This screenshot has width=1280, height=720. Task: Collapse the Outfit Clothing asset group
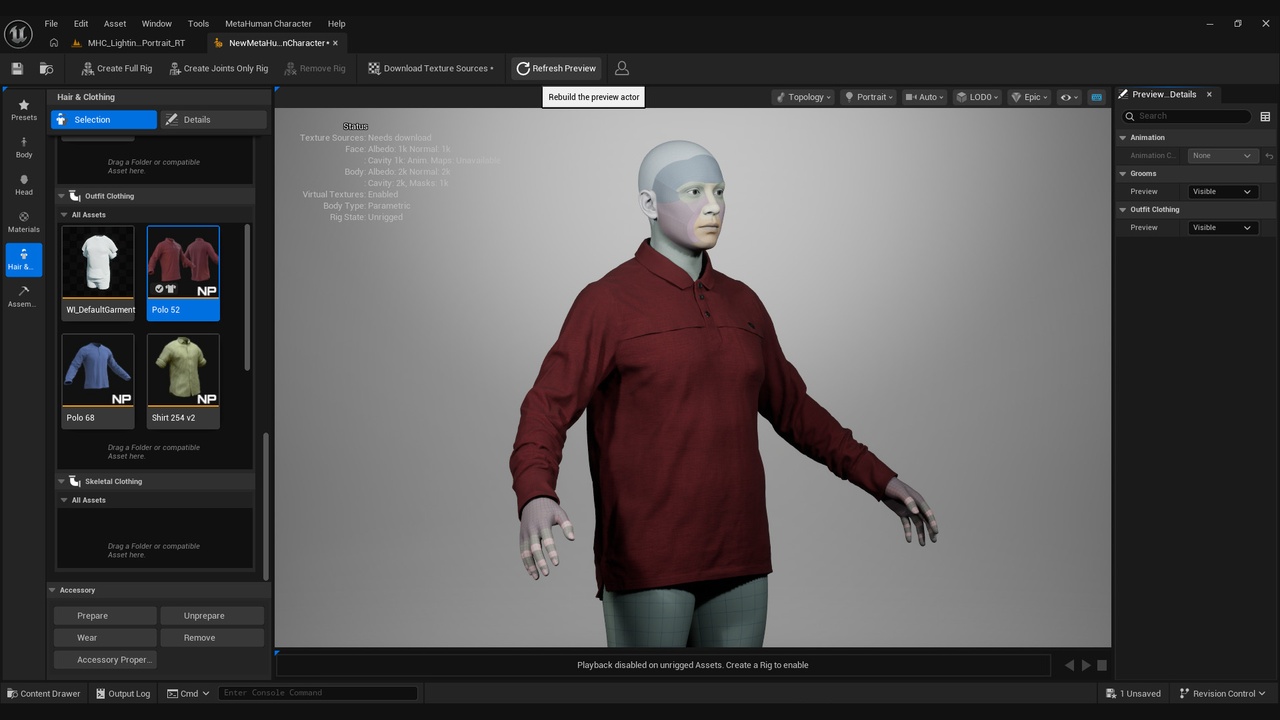[x=61, y=196]
